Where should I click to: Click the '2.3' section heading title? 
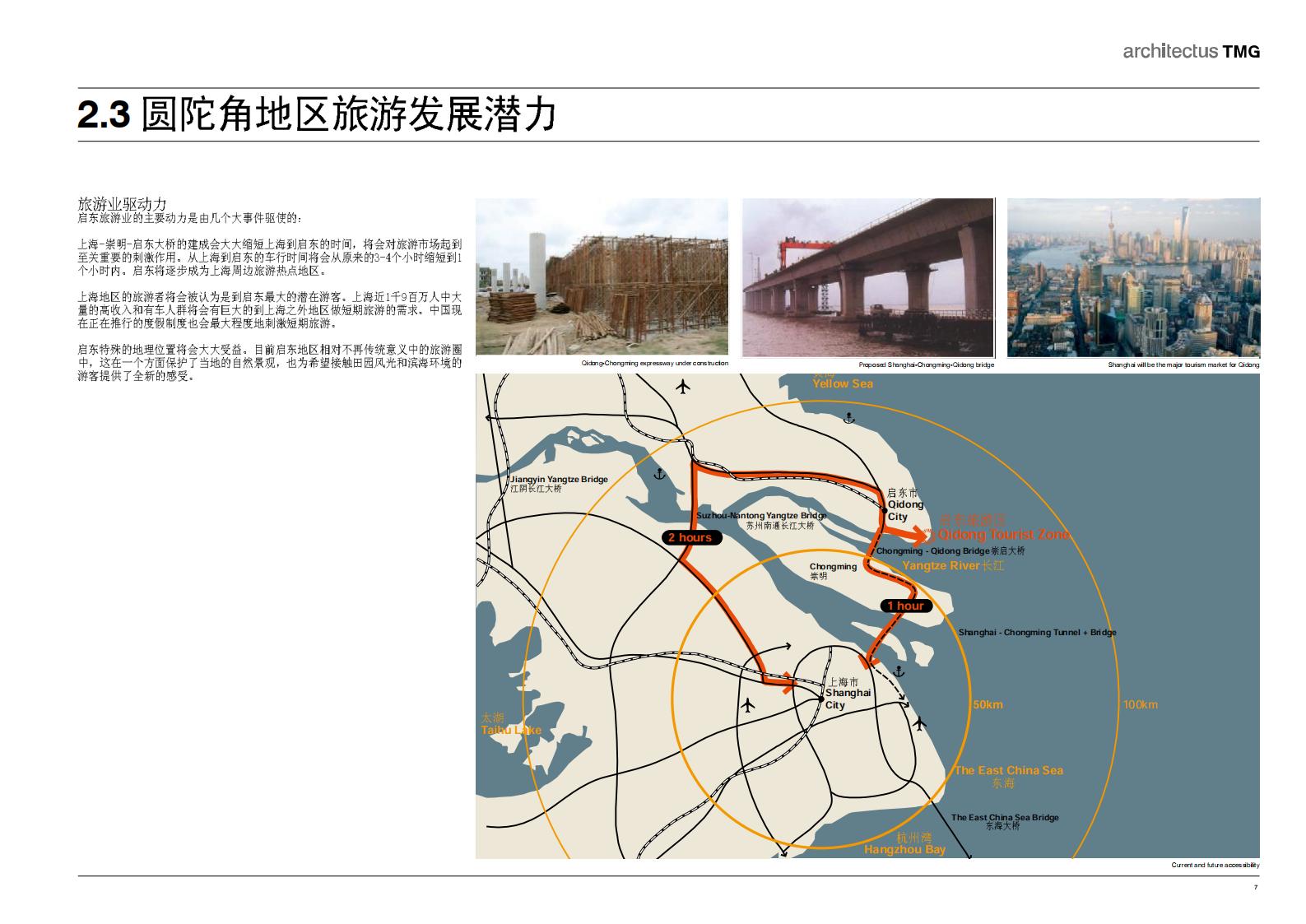point(317,114)
